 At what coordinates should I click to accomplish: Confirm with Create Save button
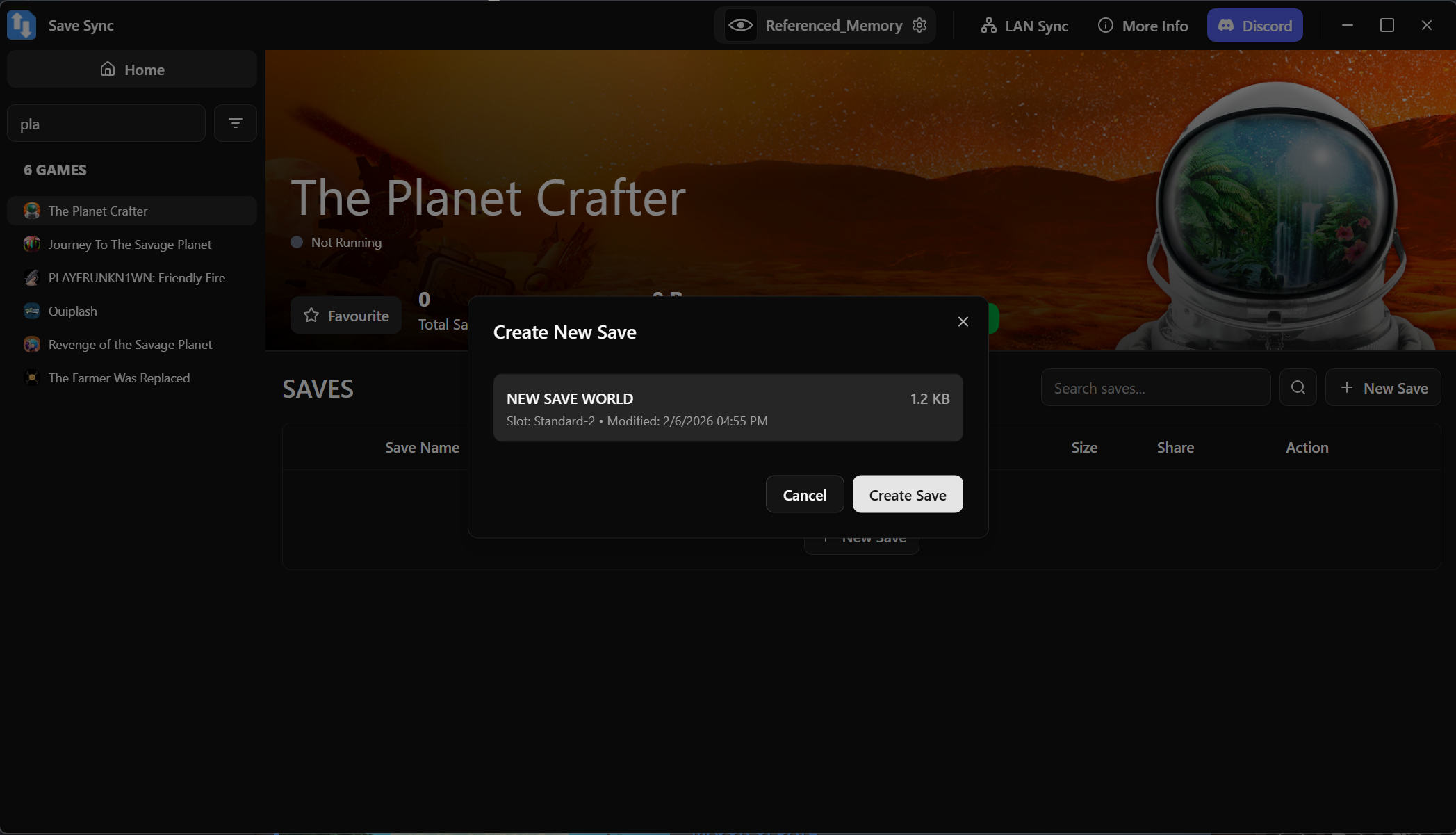pyautogui.click(x=908, y=494)
